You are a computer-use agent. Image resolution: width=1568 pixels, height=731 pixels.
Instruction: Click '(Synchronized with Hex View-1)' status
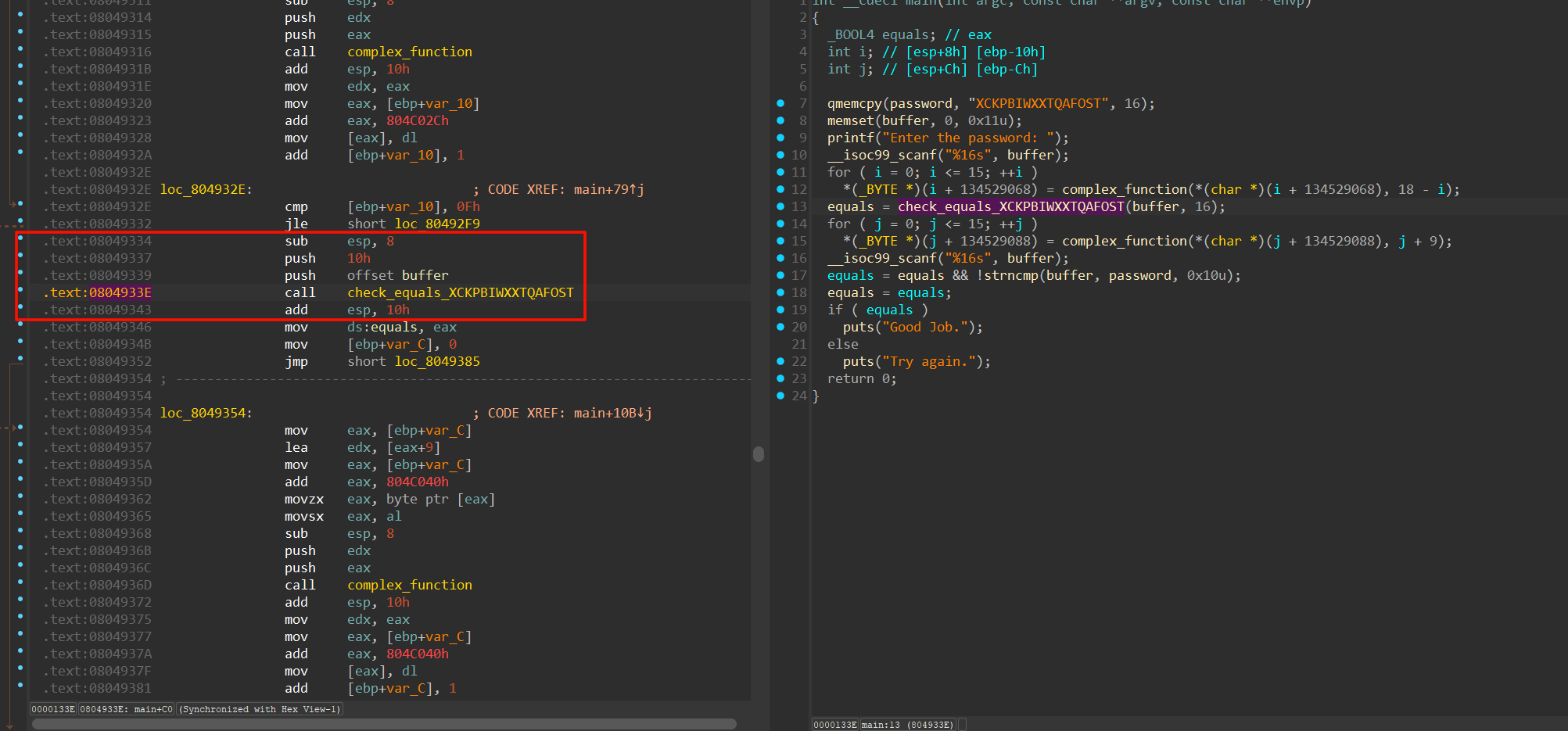coord(260,709)
